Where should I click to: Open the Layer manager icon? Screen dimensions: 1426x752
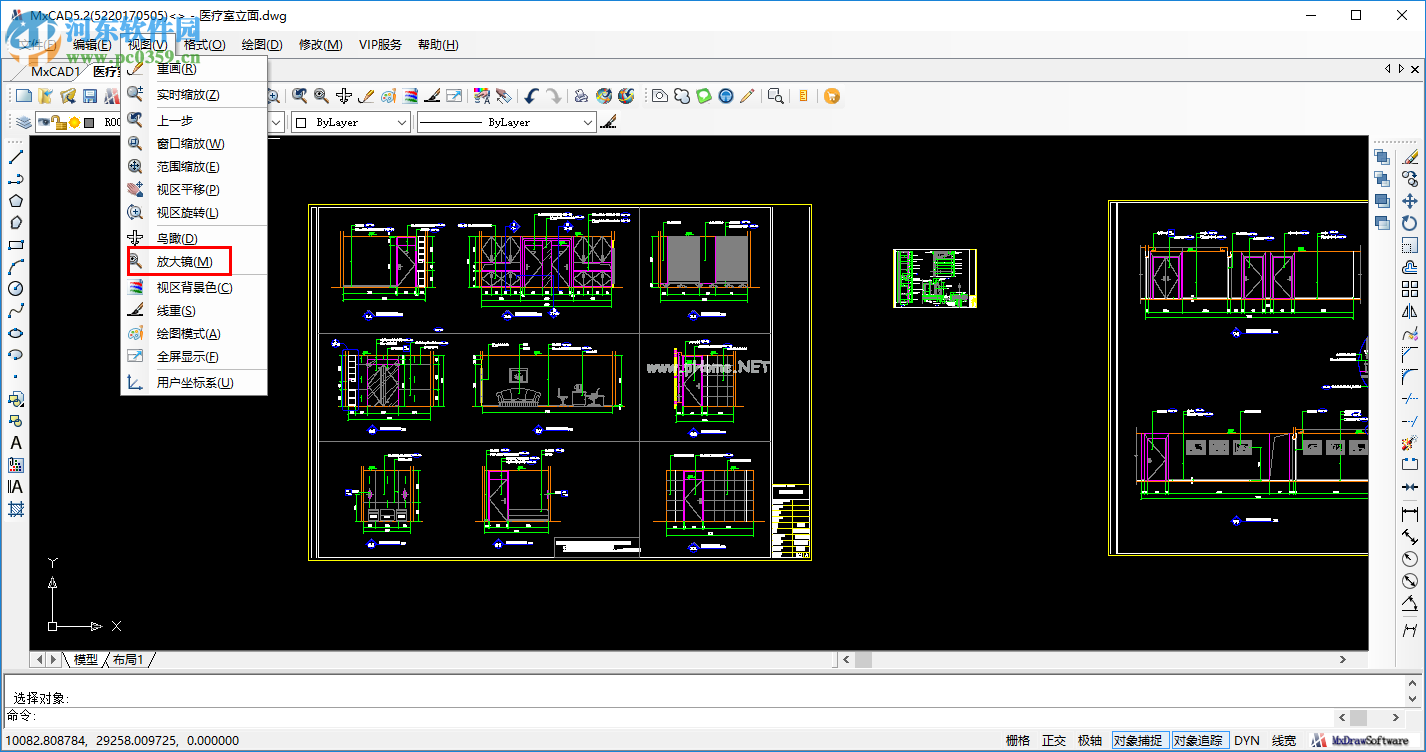(x=23, y=122)
